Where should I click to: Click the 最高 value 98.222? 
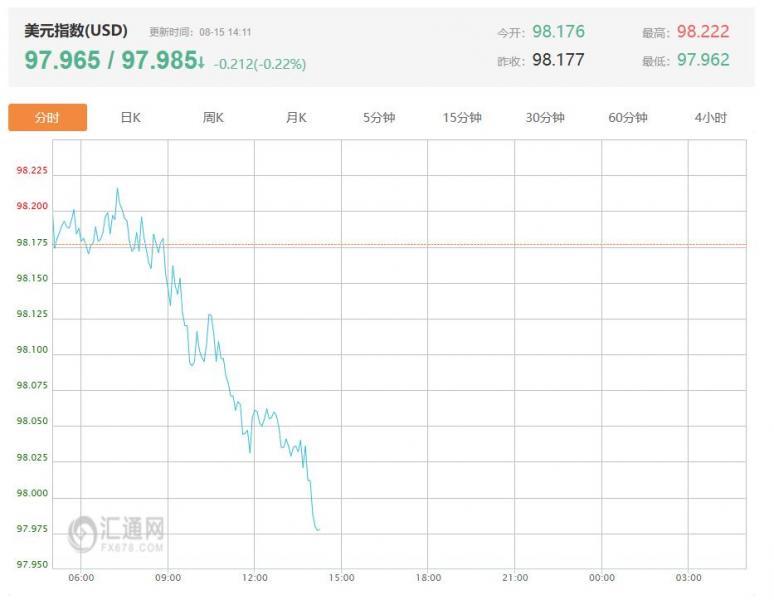click(x=703, y=32)
